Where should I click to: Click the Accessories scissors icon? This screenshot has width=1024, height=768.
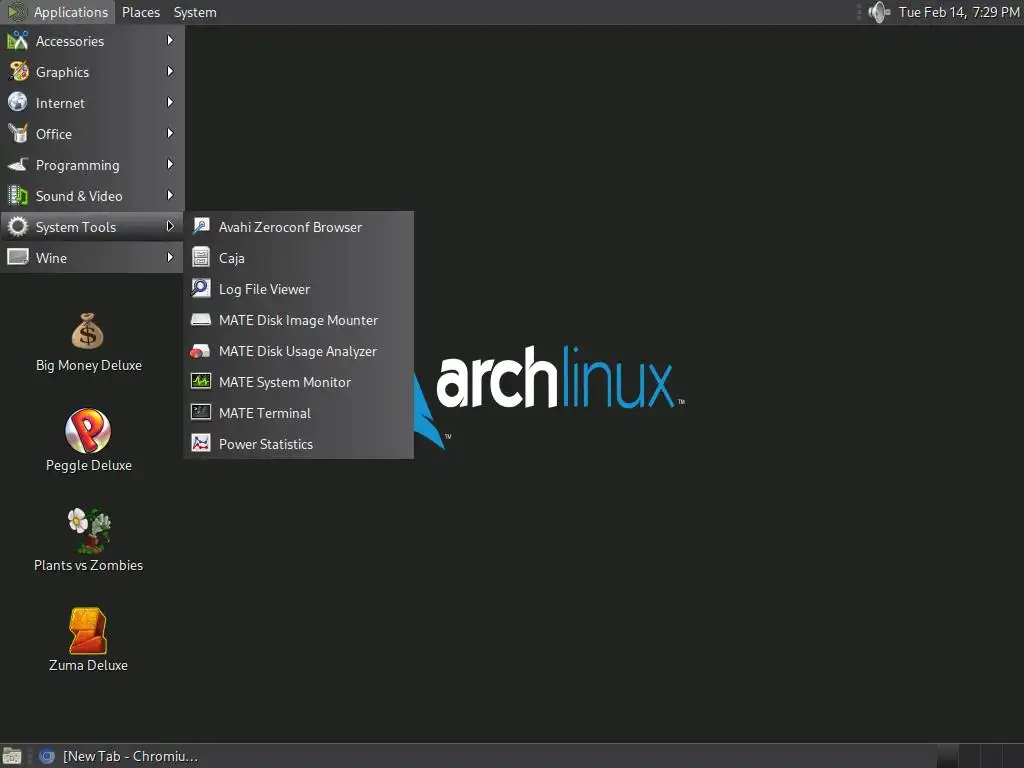18,41
